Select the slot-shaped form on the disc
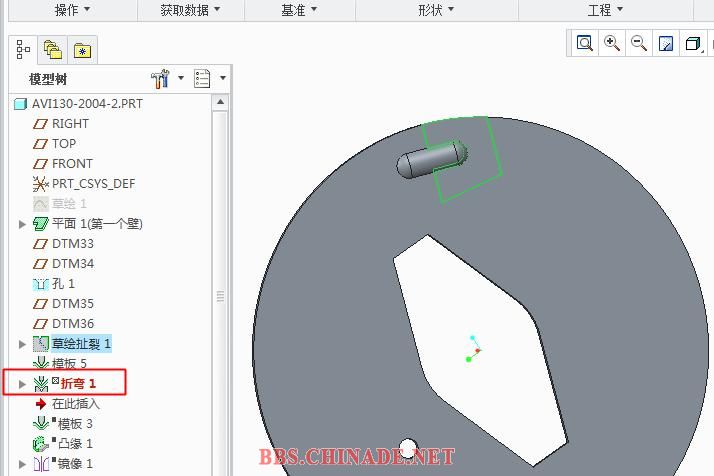The height and width of the screenshot is (476, 714). tap(431, 159)
